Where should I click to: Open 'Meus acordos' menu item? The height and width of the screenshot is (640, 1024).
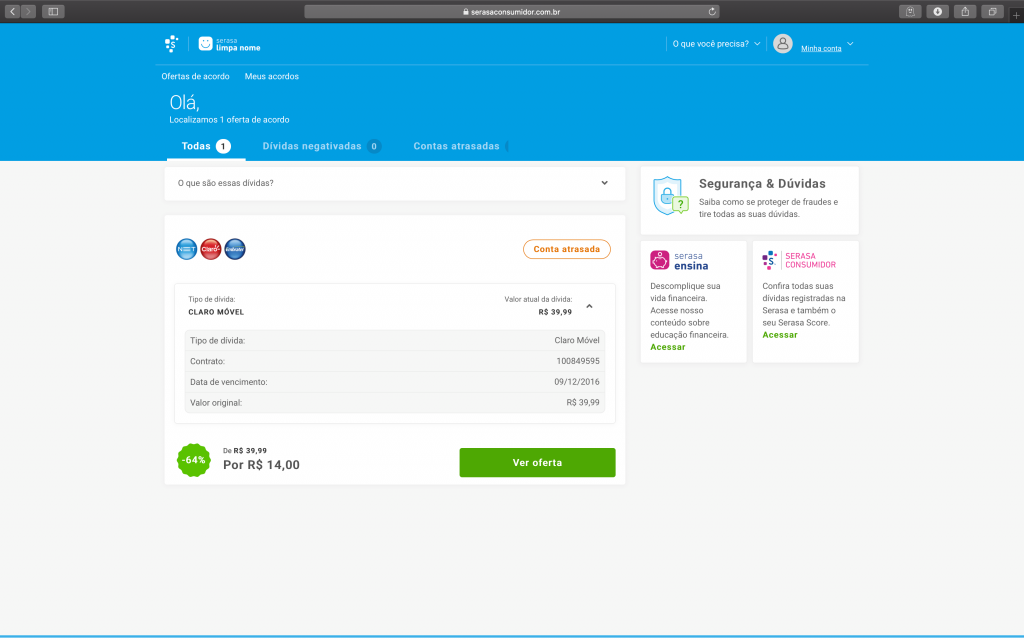click(272, 76)
